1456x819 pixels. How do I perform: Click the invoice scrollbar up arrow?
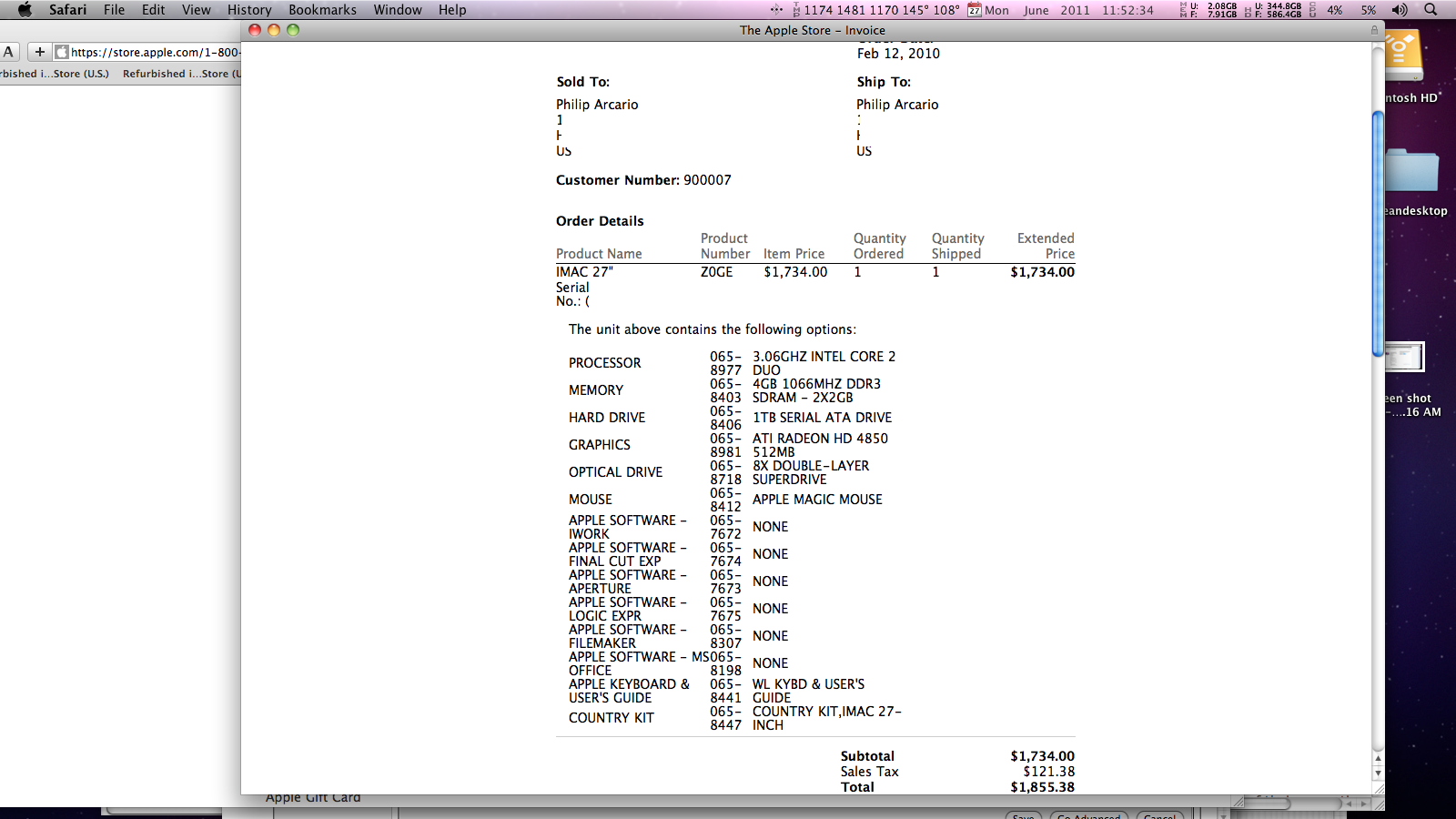tap(1378, 758)
